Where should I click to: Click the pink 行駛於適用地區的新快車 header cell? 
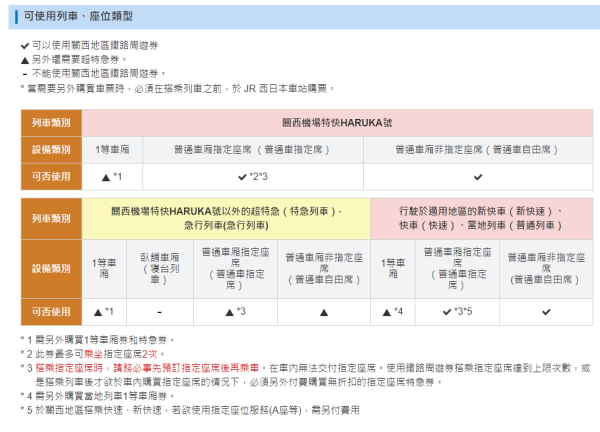point(477,218)
